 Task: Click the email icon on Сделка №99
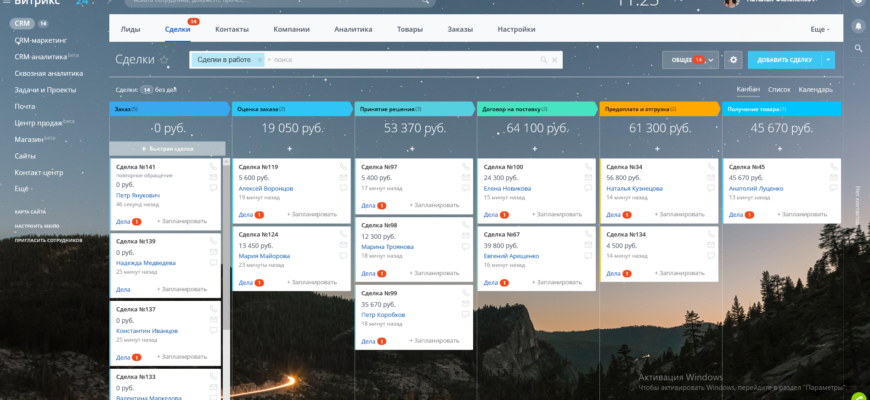tap(466, 303)
